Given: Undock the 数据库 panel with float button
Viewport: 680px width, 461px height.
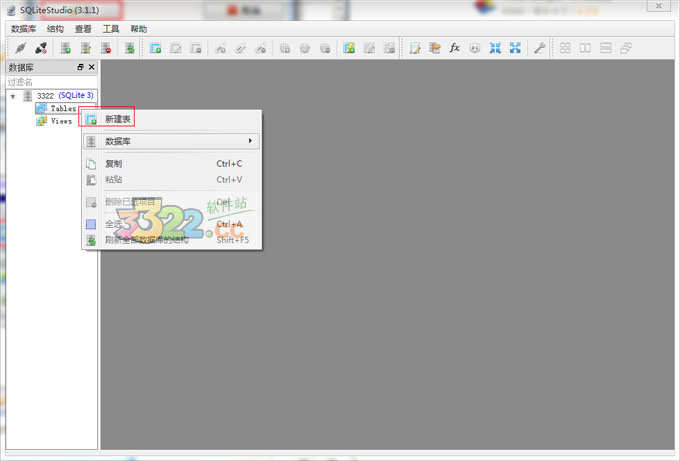Looking at the screenshot, I should click(x=80, y=67).
